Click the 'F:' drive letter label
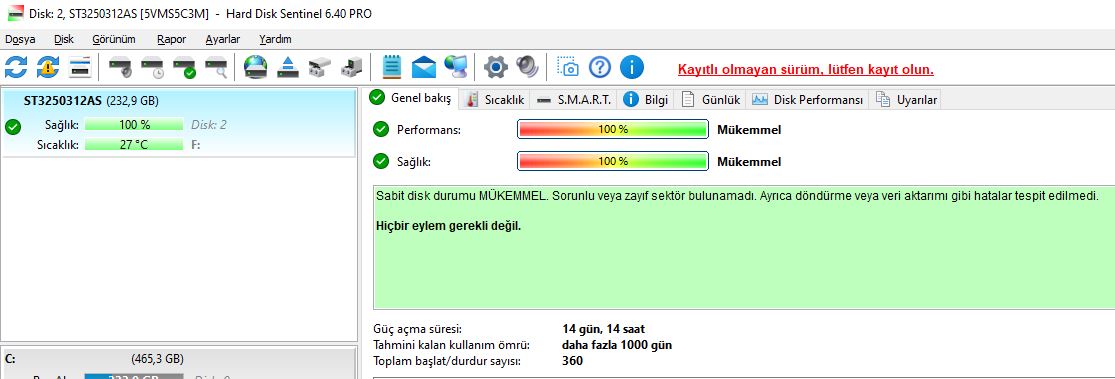The width and height of the screenshot is (1115, 379). pyautogui.click(x=196, y=145)
